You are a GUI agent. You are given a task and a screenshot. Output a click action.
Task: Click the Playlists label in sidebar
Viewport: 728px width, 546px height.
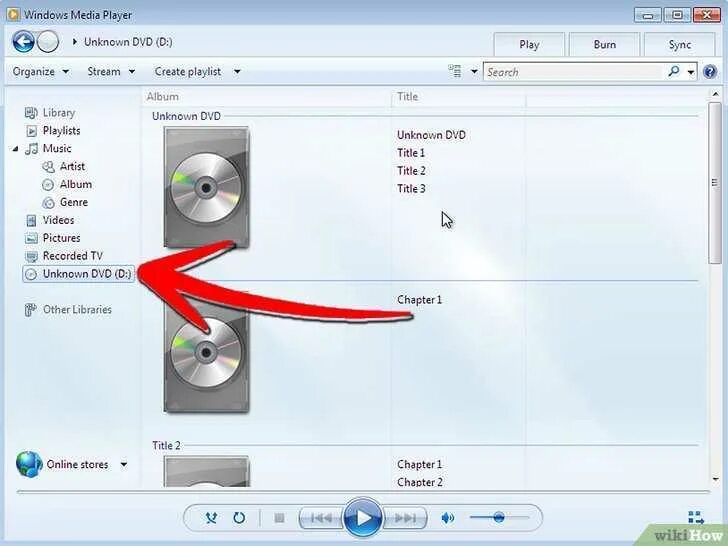[61, 131]
